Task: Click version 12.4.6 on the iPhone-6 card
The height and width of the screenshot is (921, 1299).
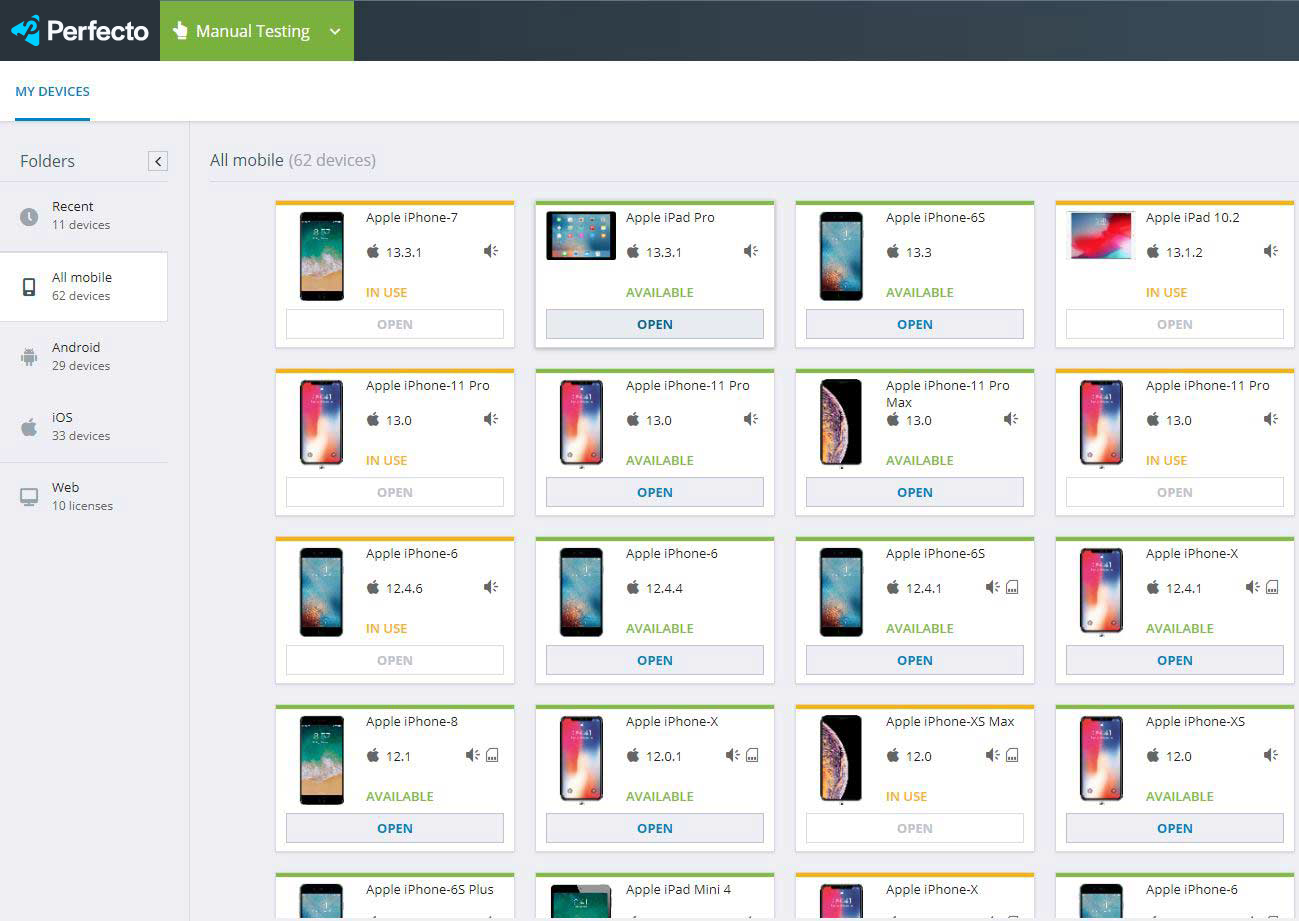Action: 404,588
